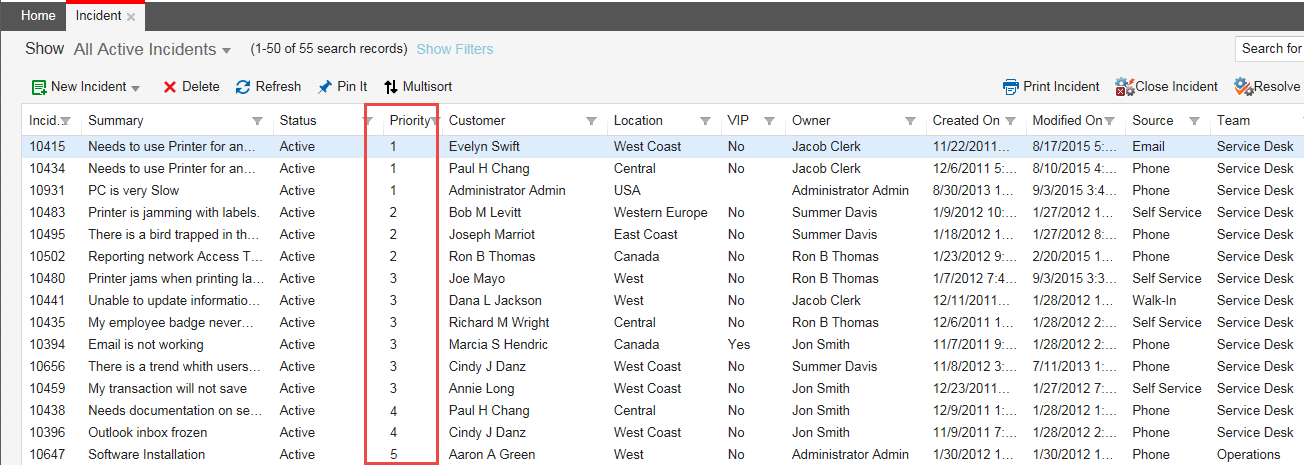
Task: Click the Close Incident toolbar icon
Action: 1124,87
